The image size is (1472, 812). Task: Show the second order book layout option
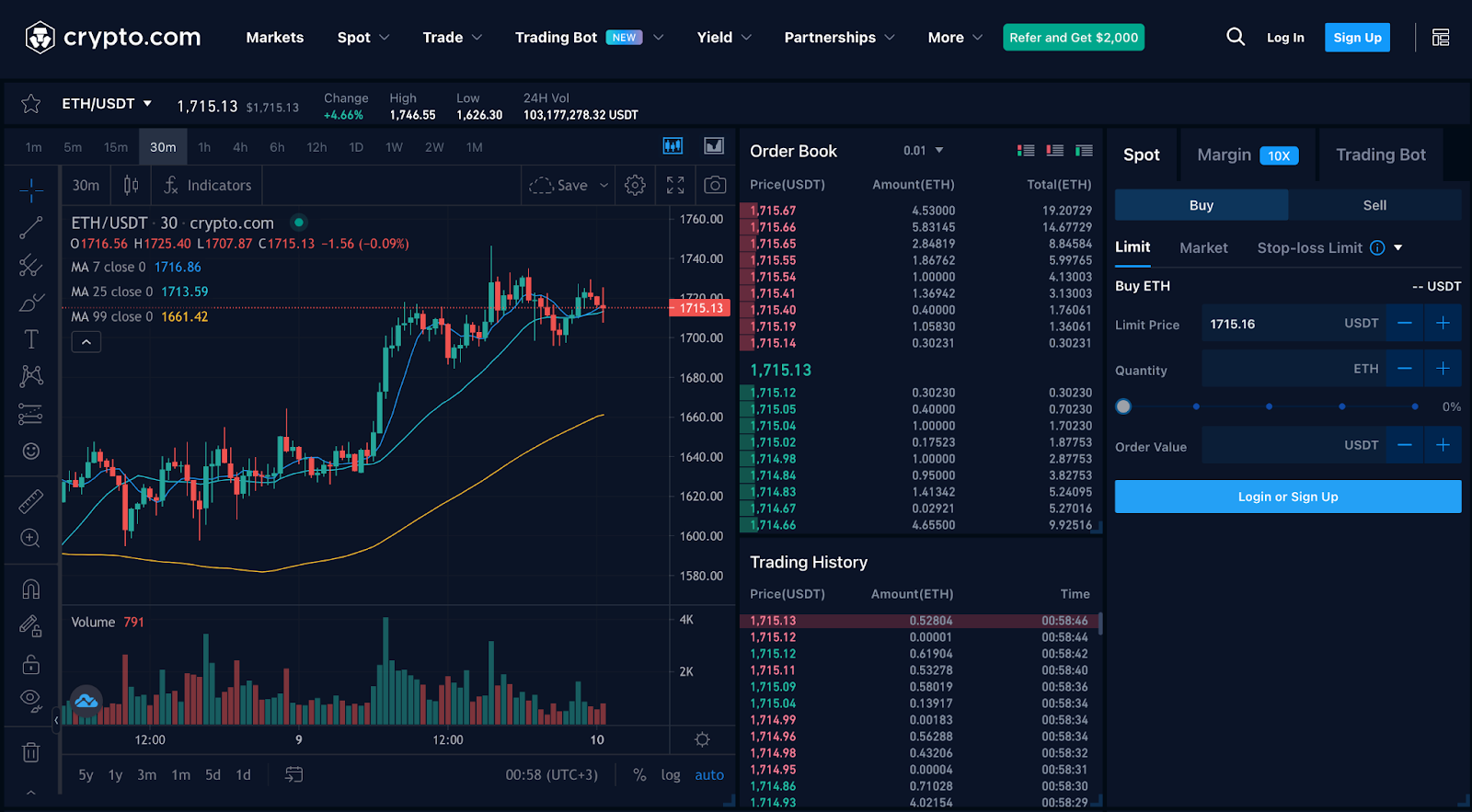[1055, 151]
